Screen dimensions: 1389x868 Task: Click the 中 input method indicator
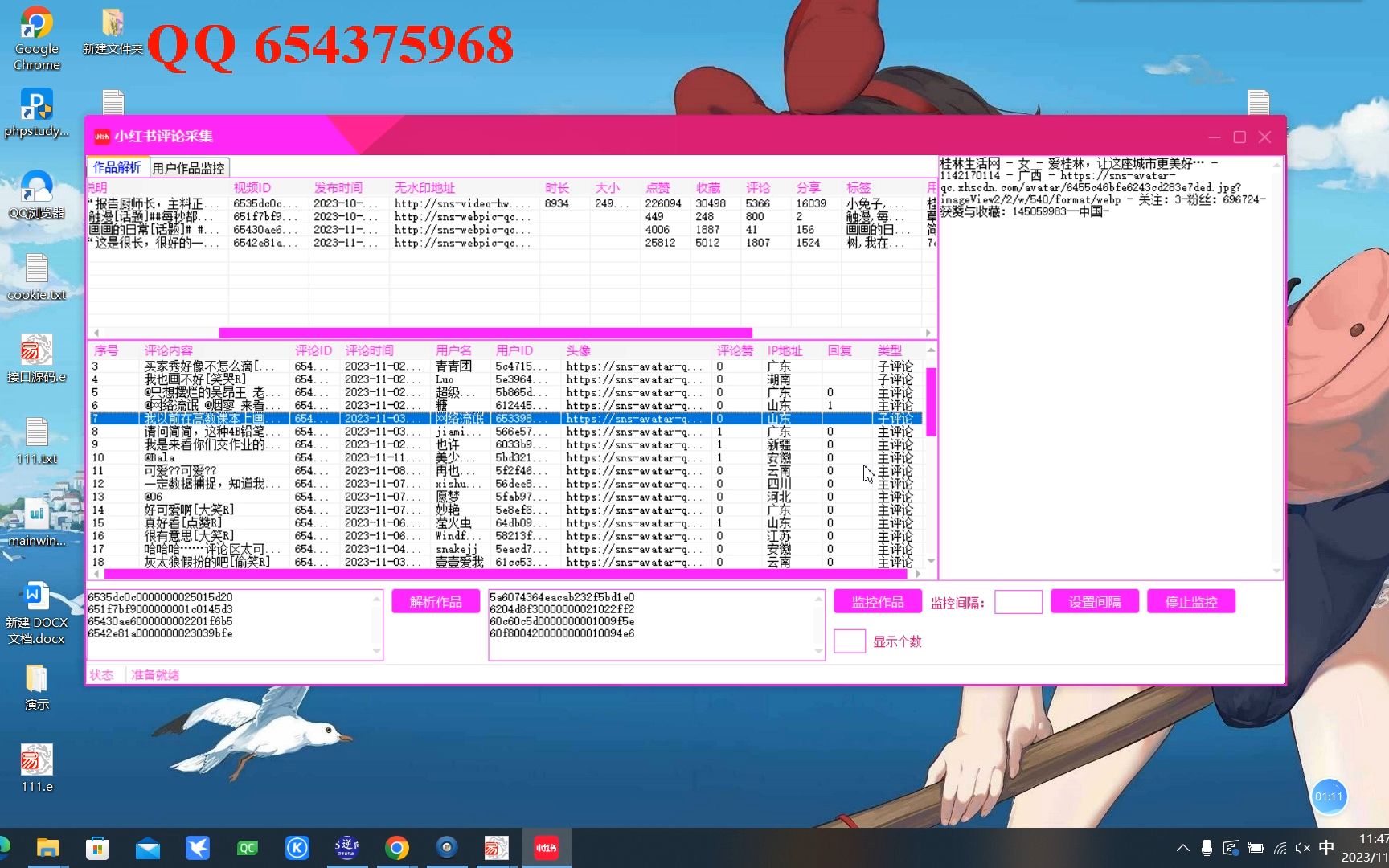pos(1327,848)
